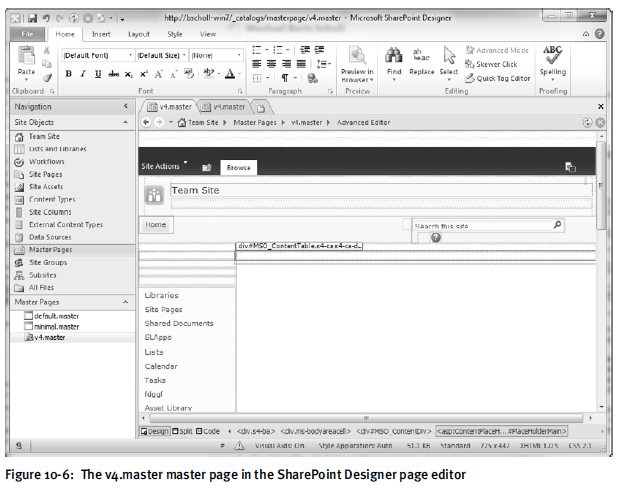
Task: Open Team Site in navigation
Action: [x=44, y=136]
